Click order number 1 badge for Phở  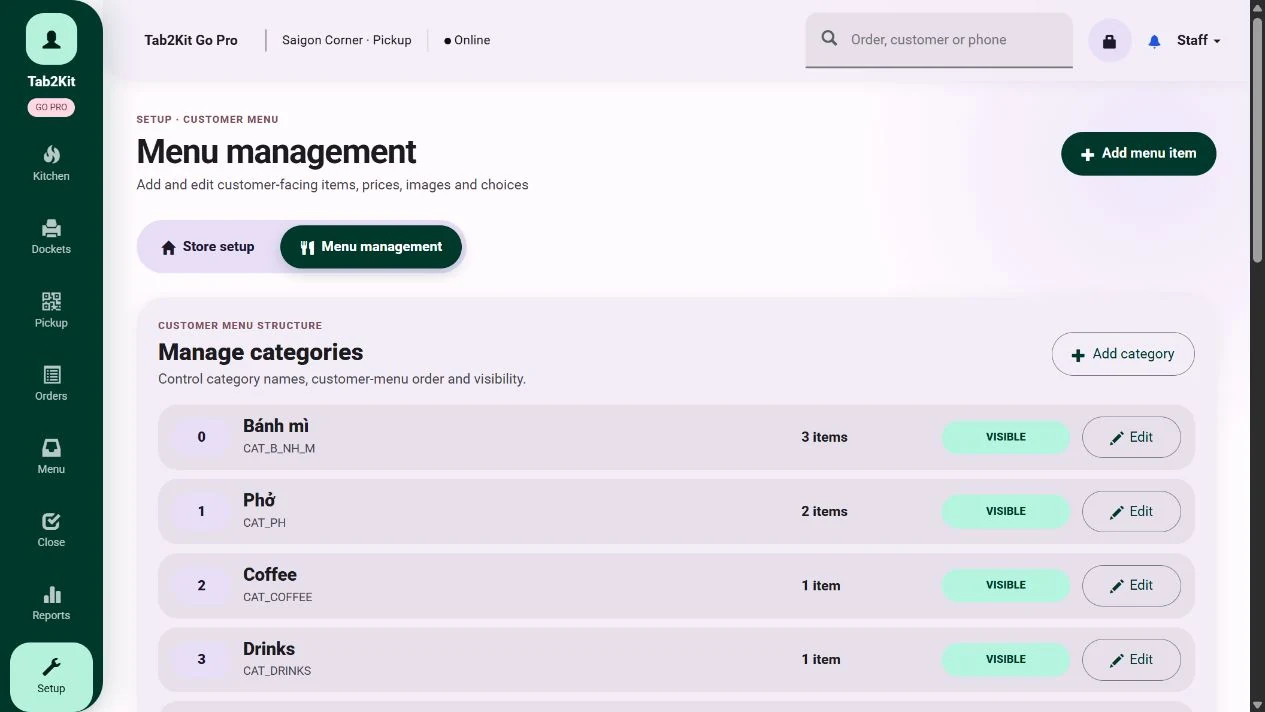[x=201, y=511]
